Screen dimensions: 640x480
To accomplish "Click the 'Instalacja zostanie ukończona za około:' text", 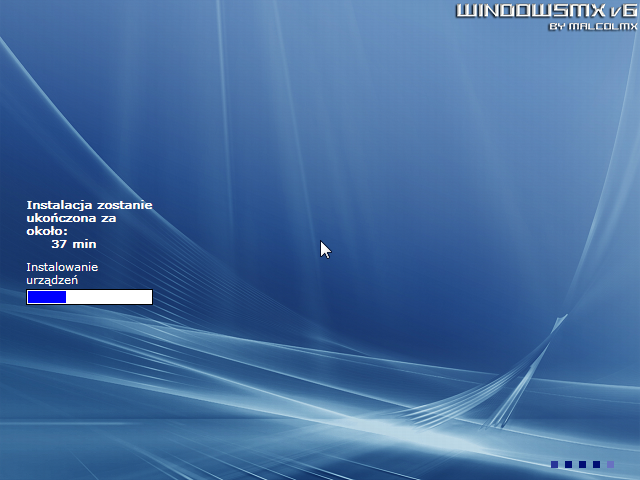I will tap(89, 218).
